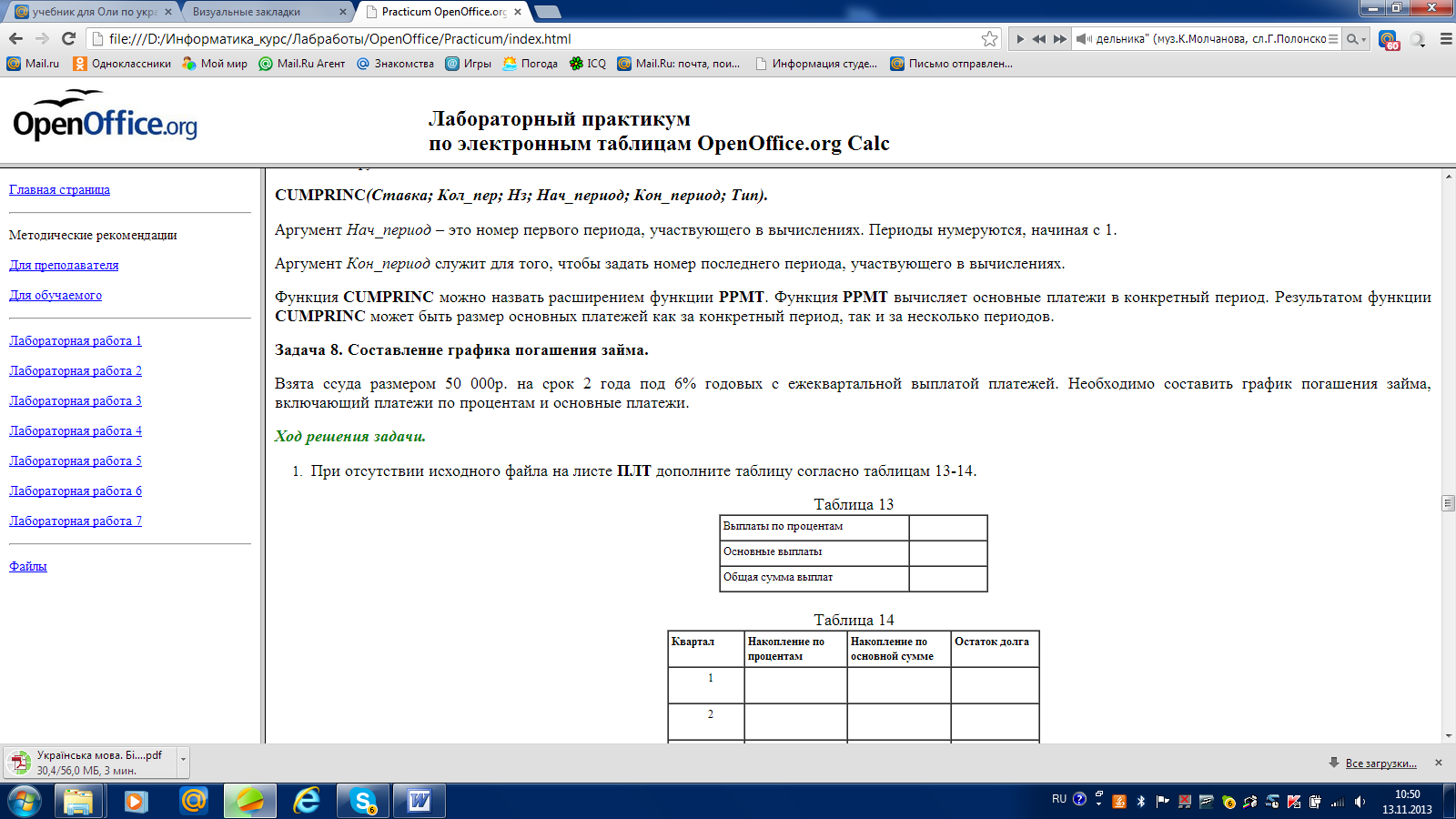
Task: Open the 'Mail.Ru Агент' bookmark
Action: (302, 64)
